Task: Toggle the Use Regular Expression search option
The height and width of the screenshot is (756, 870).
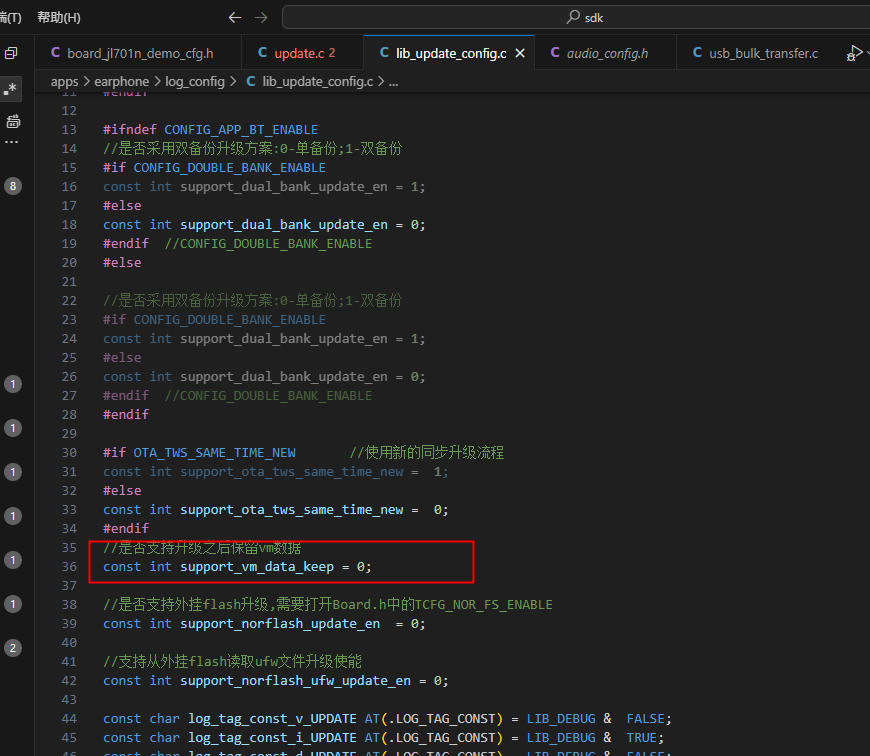Action: click(x=12, y=89)
